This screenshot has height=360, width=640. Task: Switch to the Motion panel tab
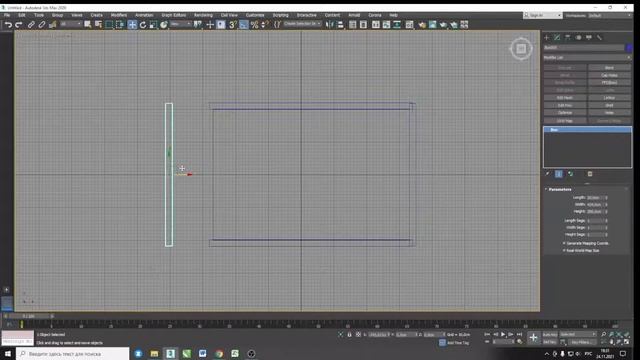tap(578, 38)
